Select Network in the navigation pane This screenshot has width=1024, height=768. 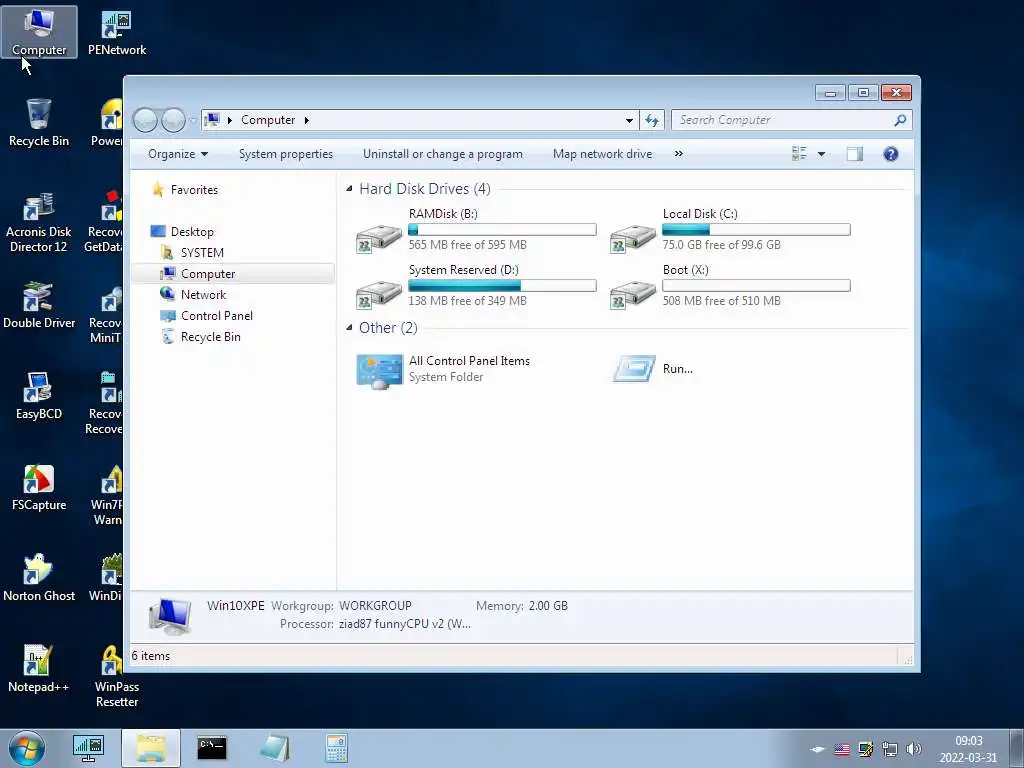point(203,295)
